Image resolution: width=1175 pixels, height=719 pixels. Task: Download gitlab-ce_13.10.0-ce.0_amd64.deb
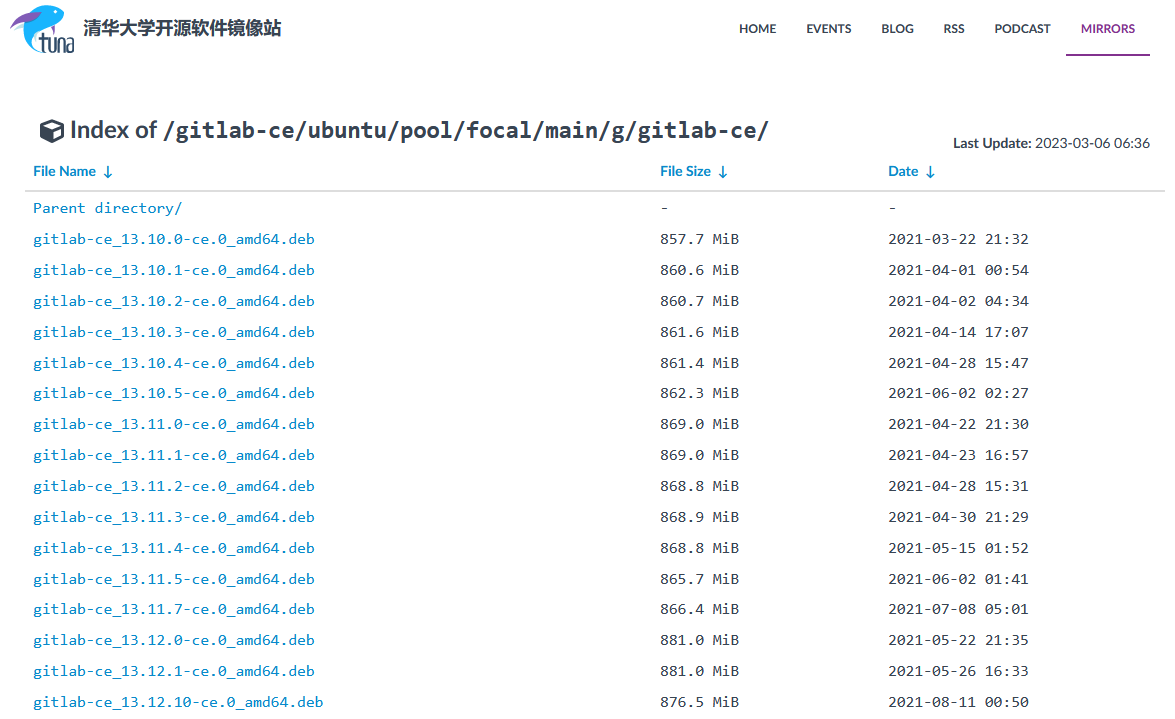tap(174, 239)
